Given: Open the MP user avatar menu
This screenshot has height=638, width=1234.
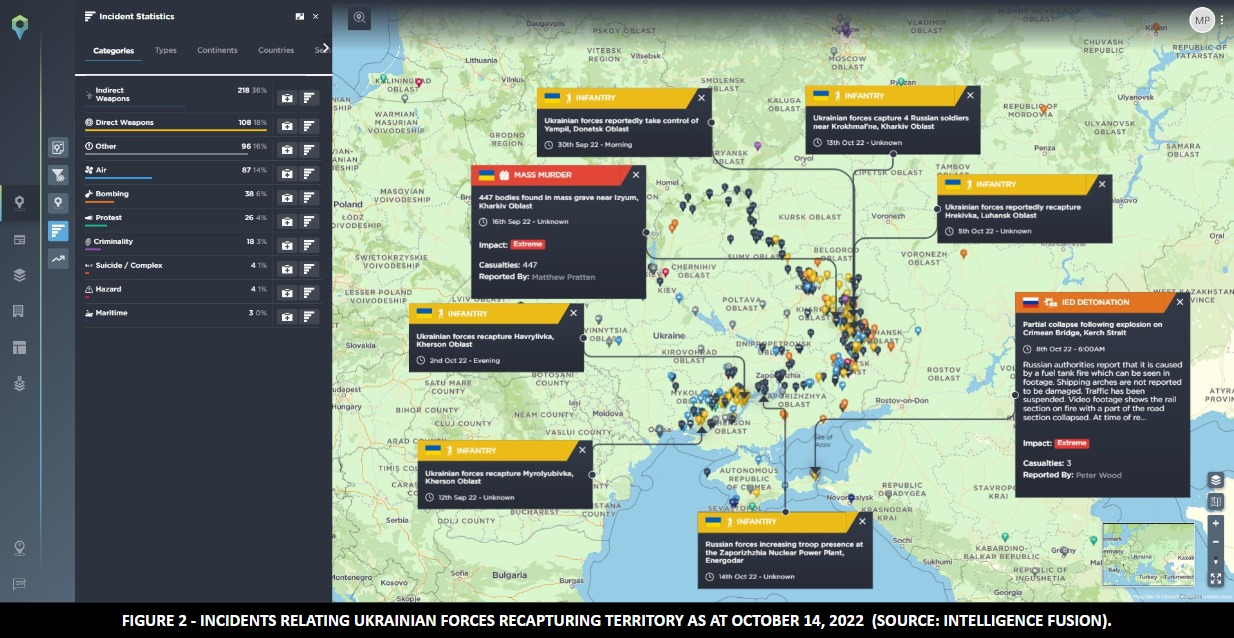Looking at the screenshot, I should click(1201, 20).
